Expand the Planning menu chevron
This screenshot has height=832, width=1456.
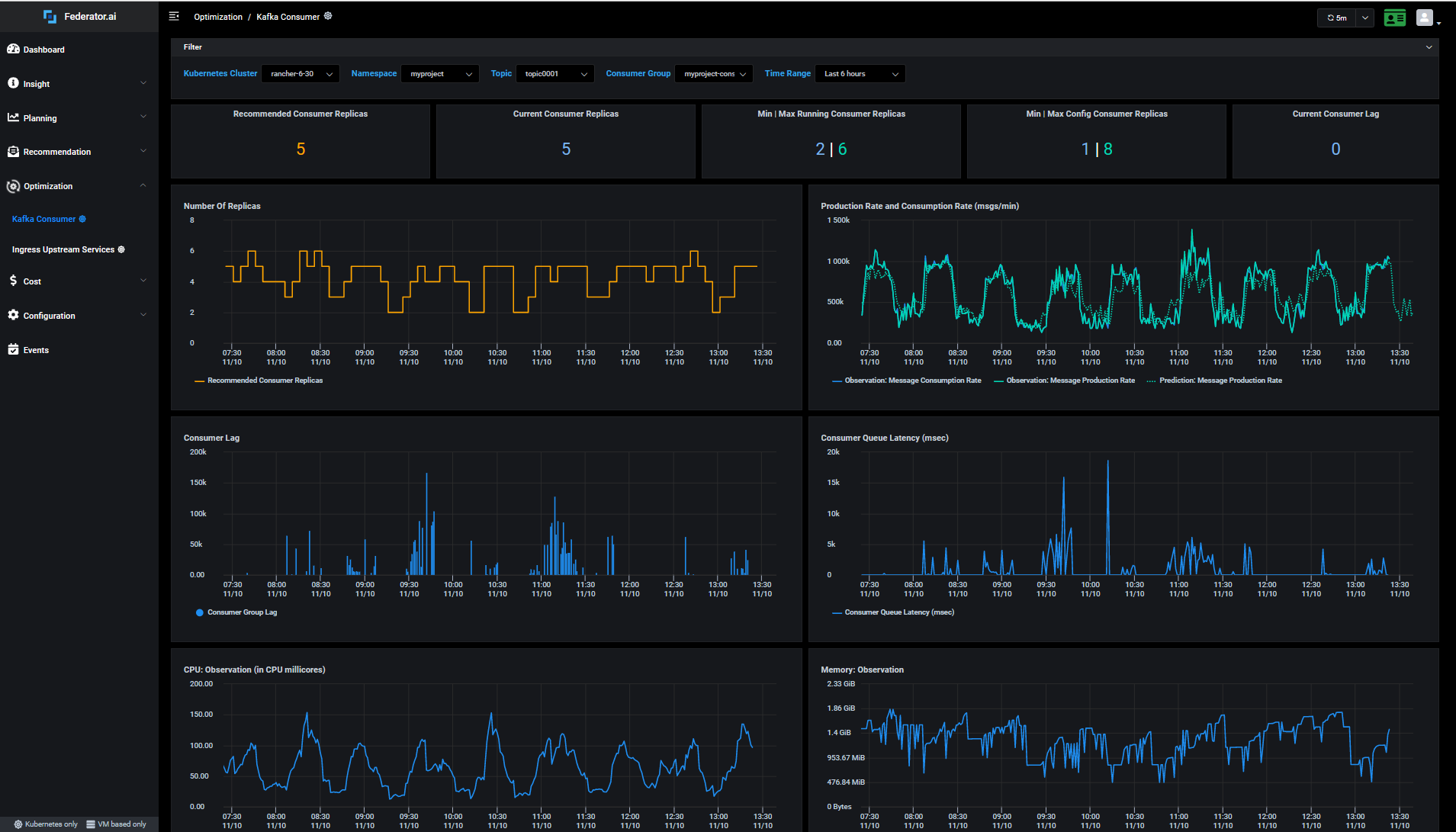point(143,117)
